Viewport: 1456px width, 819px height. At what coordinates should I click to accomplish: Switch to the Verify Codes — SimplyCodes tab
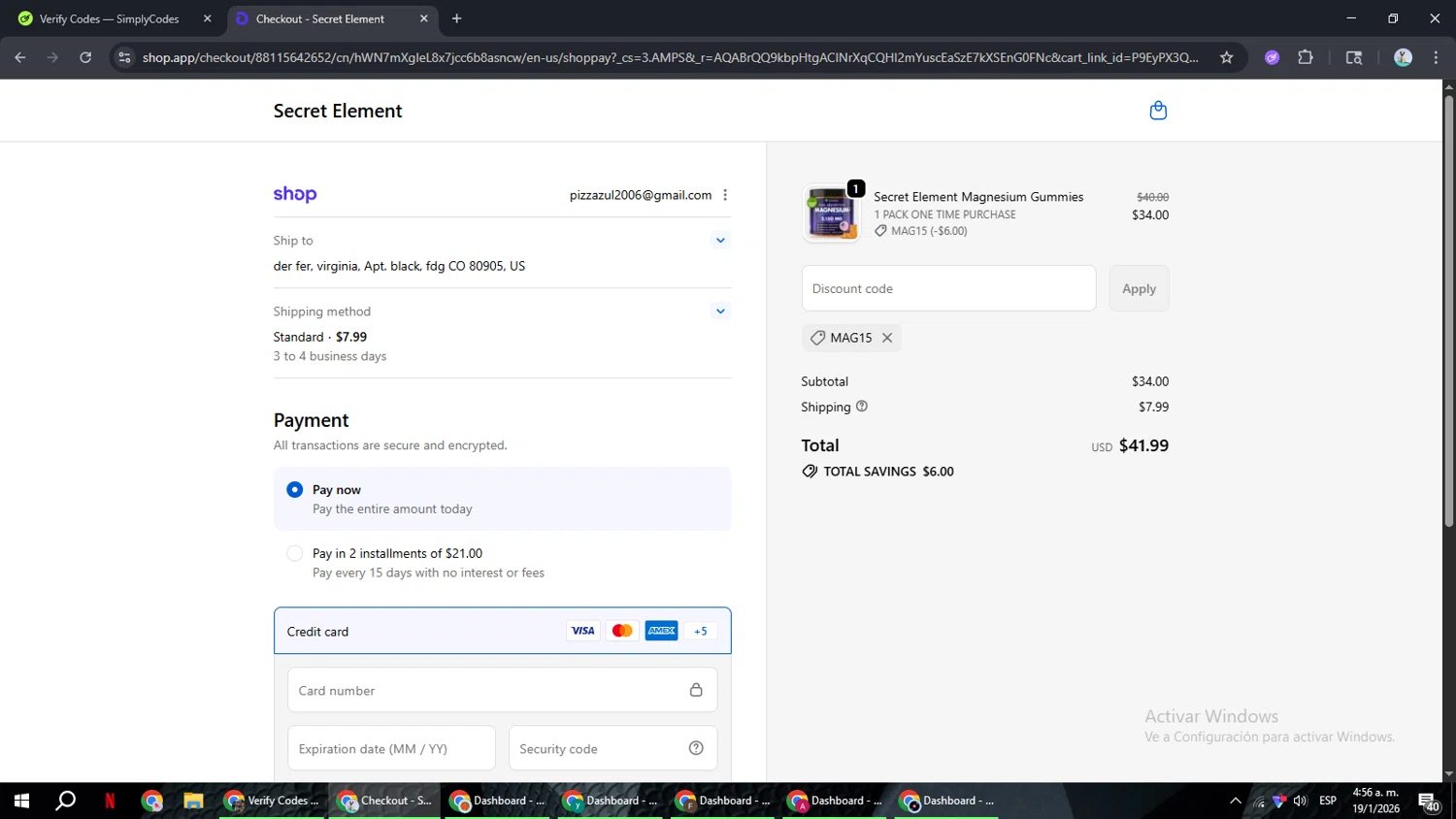109,18
